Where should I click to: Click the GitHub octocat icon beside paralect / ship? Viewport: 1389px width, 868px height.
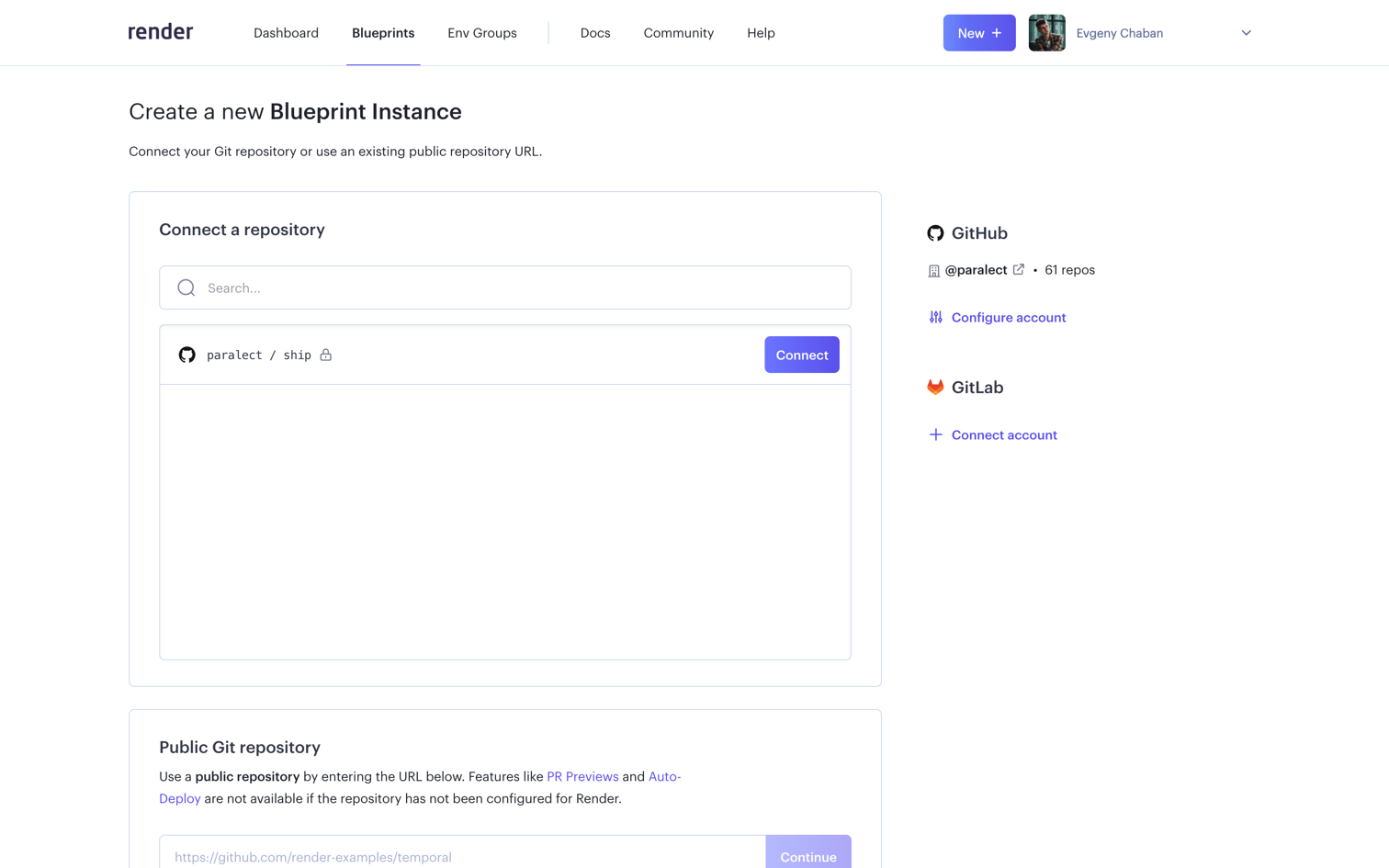click(186, 355)
